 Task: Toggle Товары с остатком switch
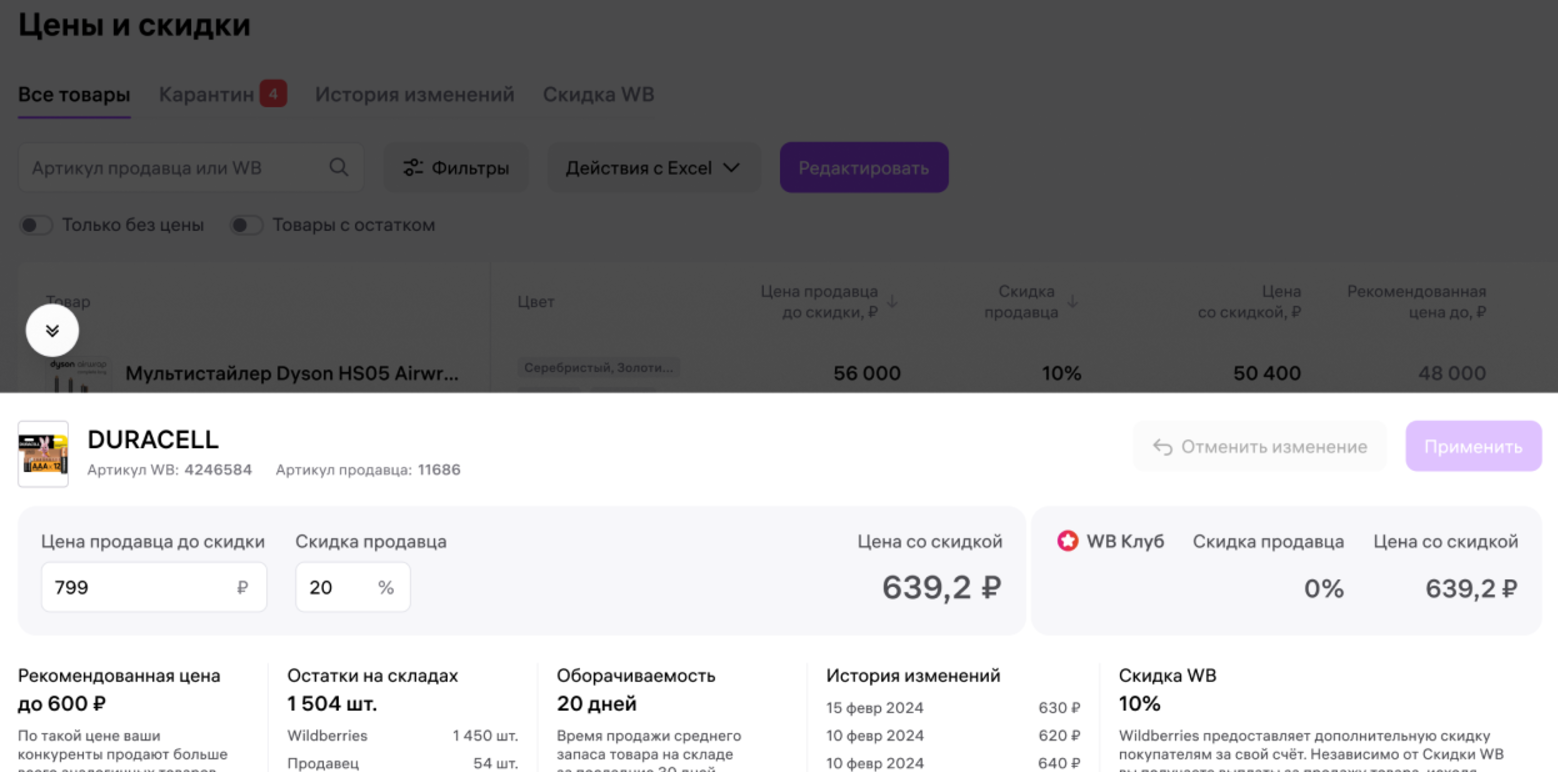point(246,225)
